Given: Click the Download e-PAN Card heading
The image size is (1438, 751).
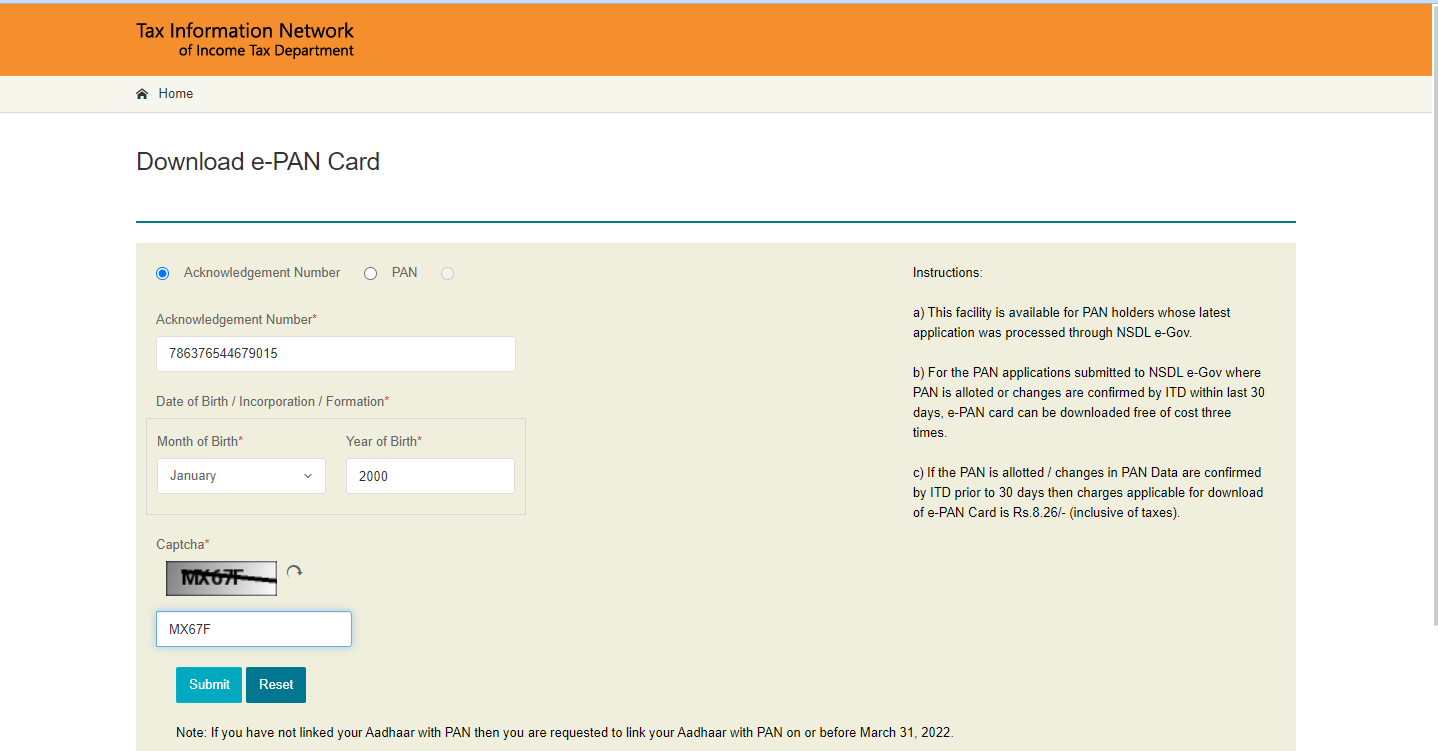Looking at the screenshot, I should (258, 162).
